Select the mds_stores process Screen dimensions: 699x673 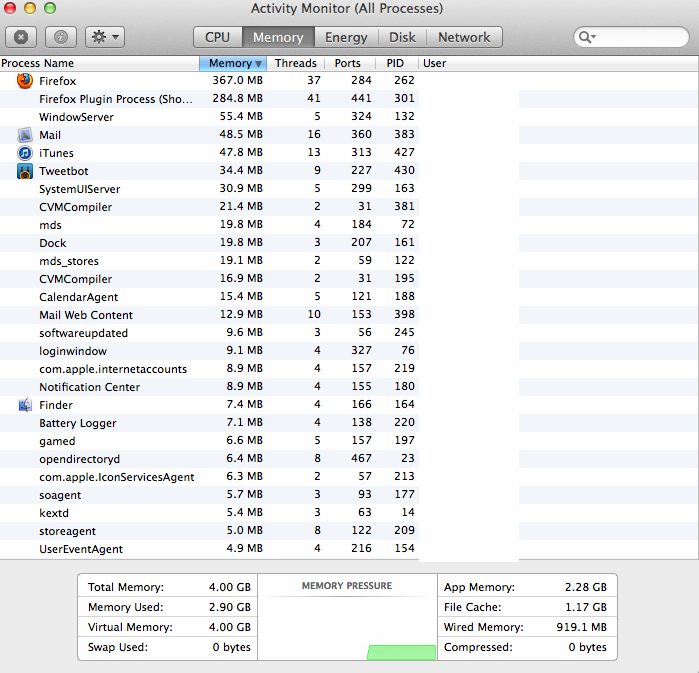coord(350,261)
